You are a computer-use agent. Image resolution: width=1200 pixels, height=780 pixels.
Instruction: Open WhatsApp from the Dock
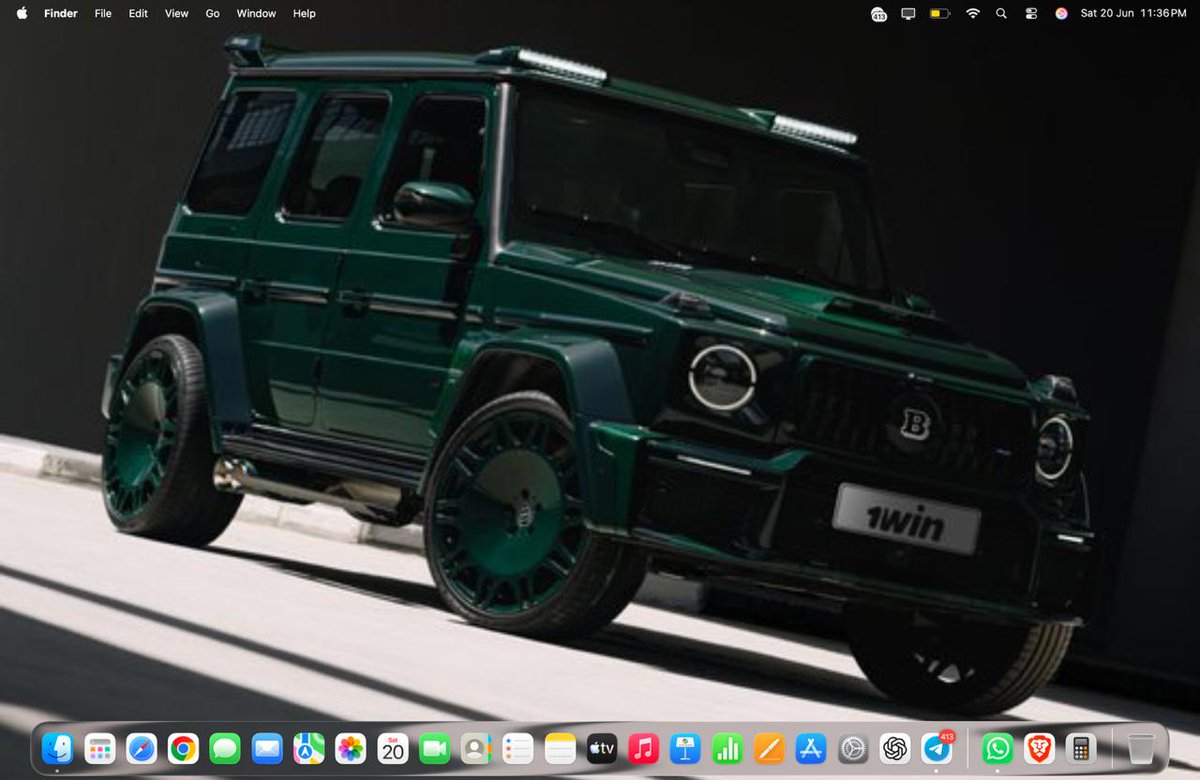[997, 748]
